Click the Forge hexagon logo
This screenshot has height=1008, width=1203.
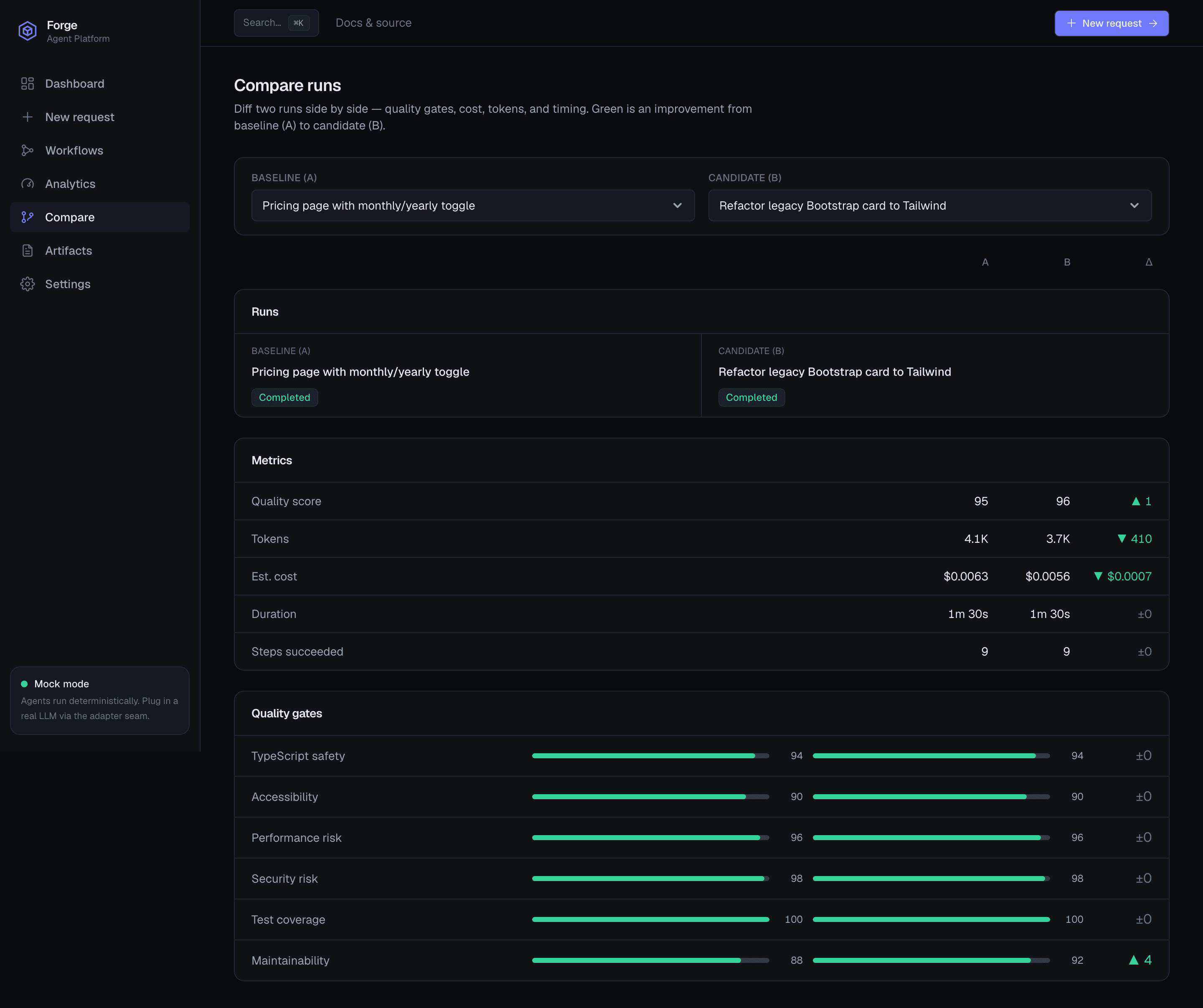click(x=28, y=31)
